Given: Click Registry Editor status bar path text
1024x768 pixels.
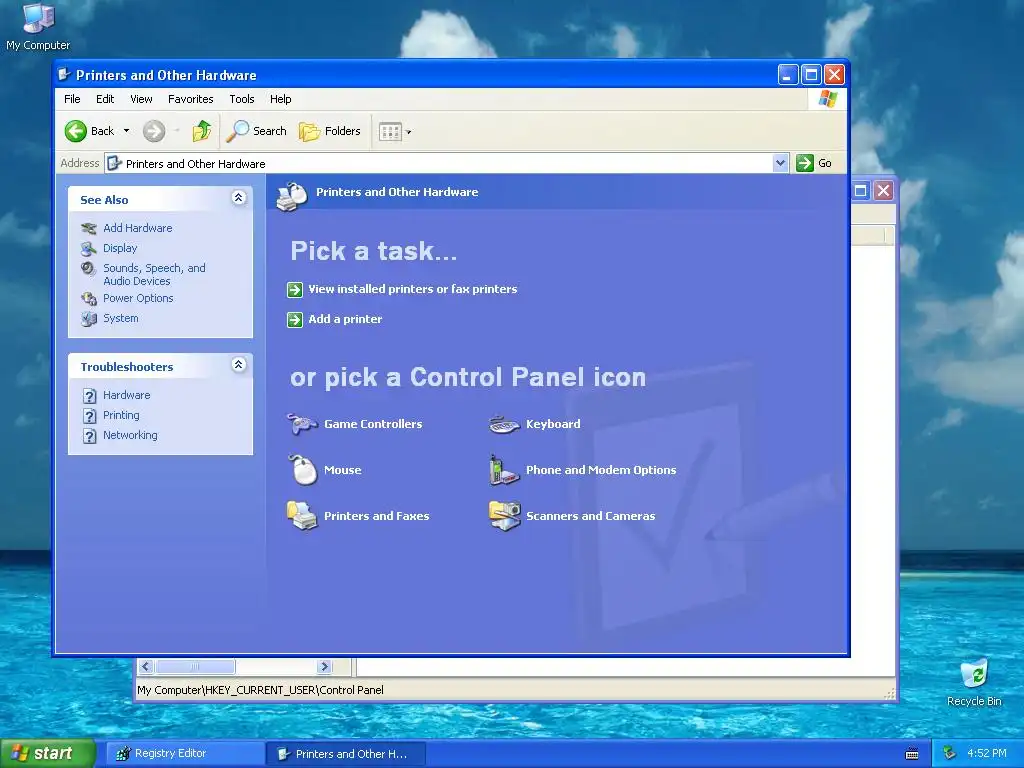Looking at the screenshot, I should tap(261, 690).
